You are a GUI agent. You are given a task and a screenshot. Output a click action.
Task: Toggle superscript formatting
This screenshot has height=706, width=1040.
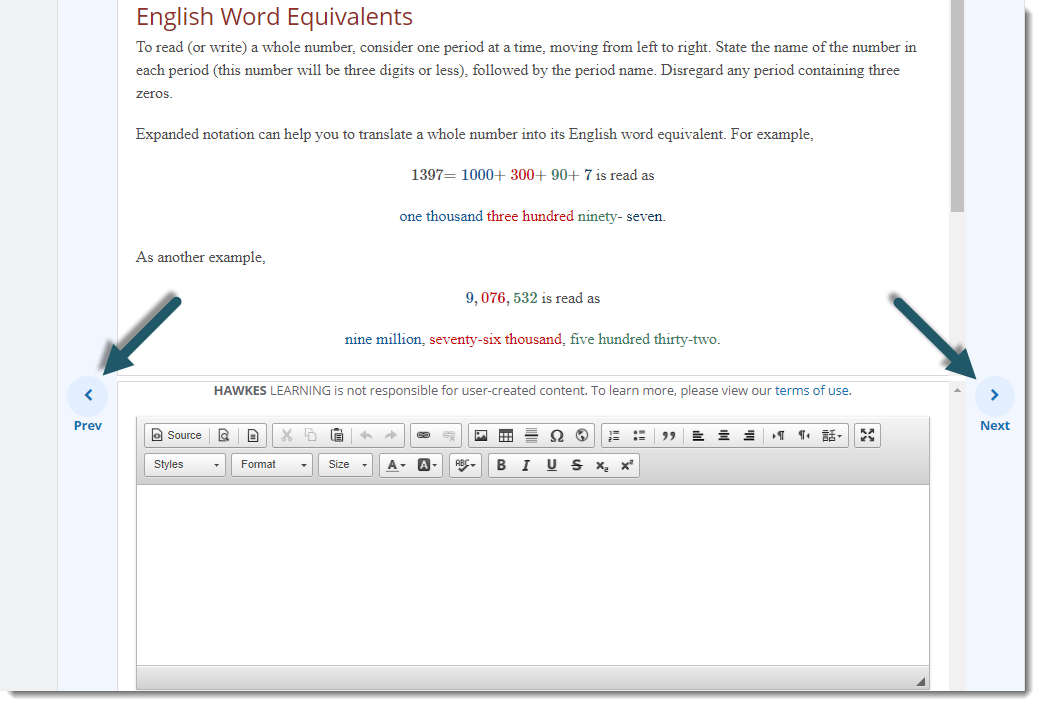627,465
